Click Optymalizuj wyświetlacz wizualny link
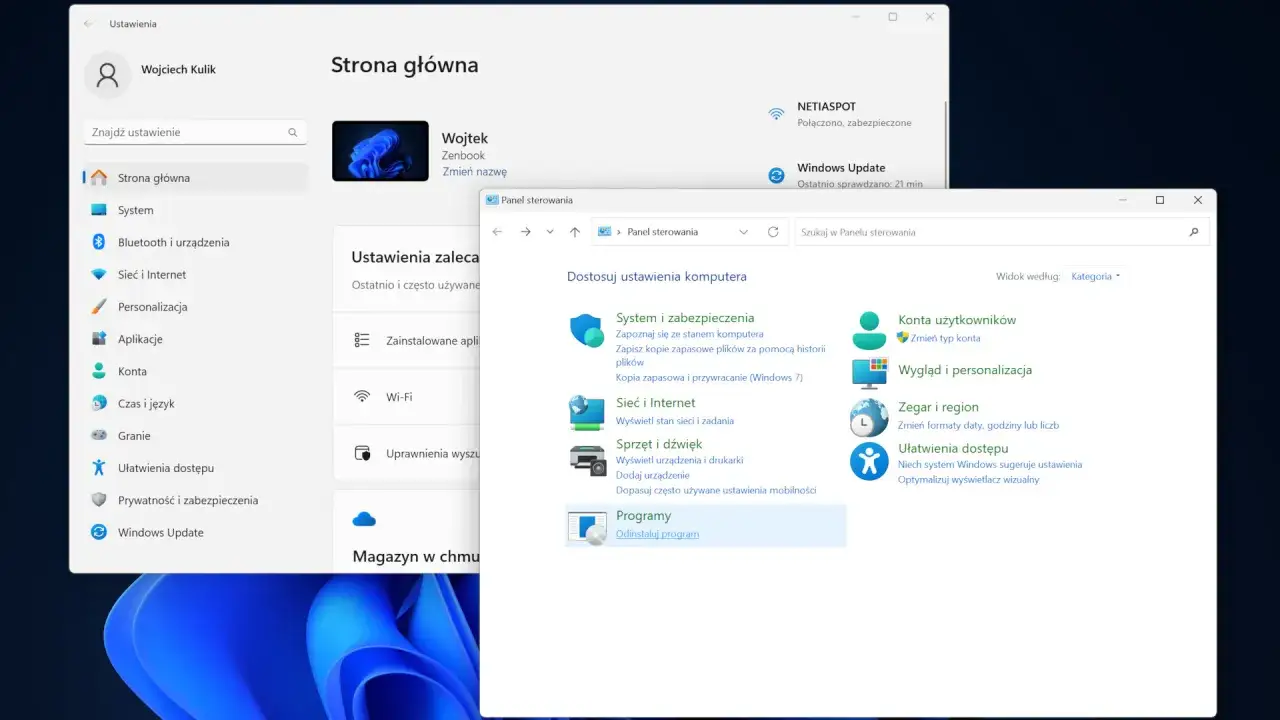The image size is (1280, 720). point(968,479)
